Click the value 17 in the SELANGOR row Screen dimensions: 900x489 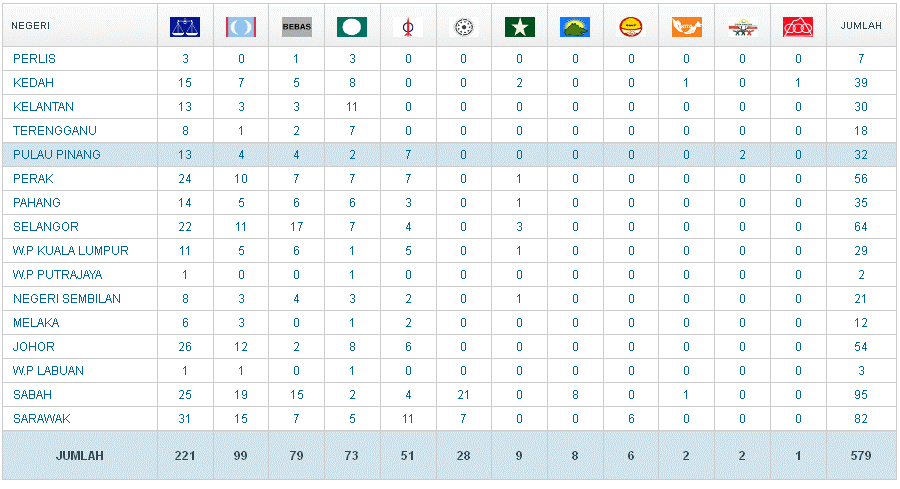(x=296, y=227)
